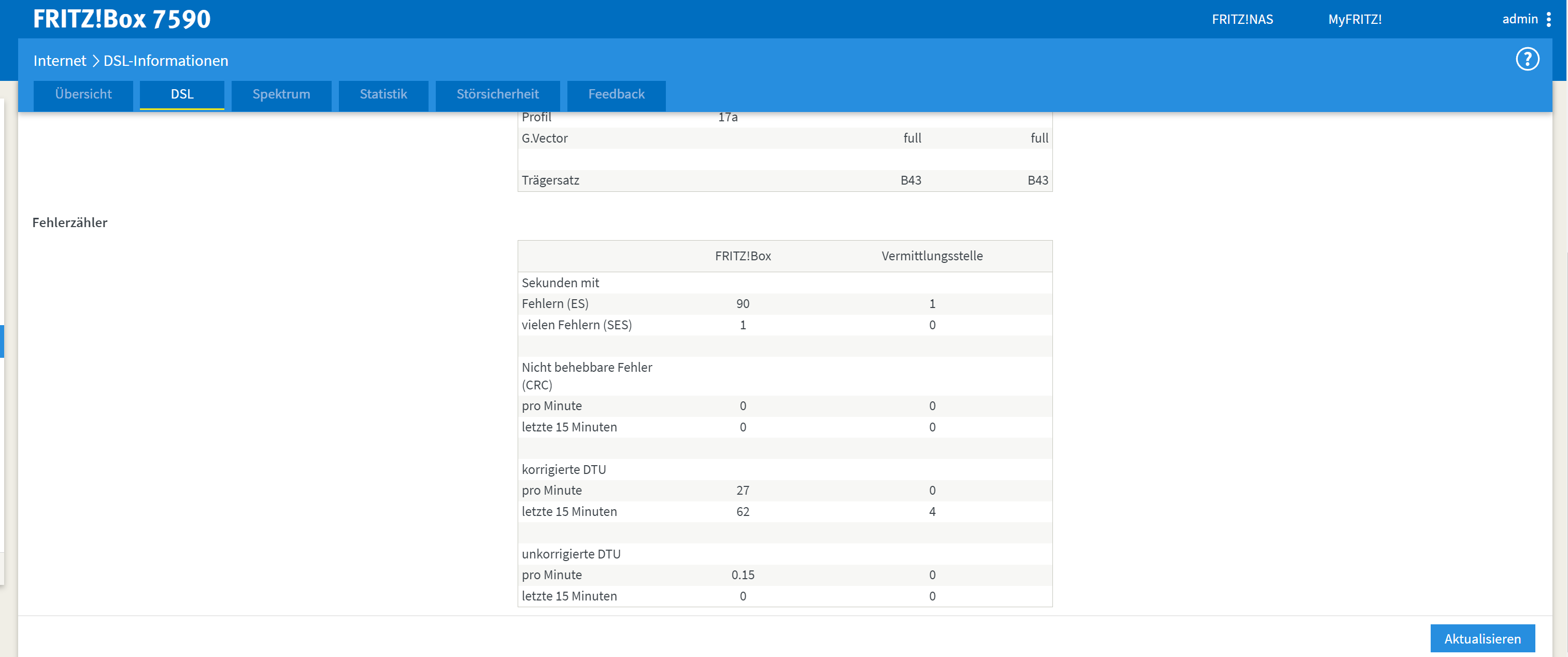
Task: Open the Störsicherheit tab
Action: [x=497, y=94]
